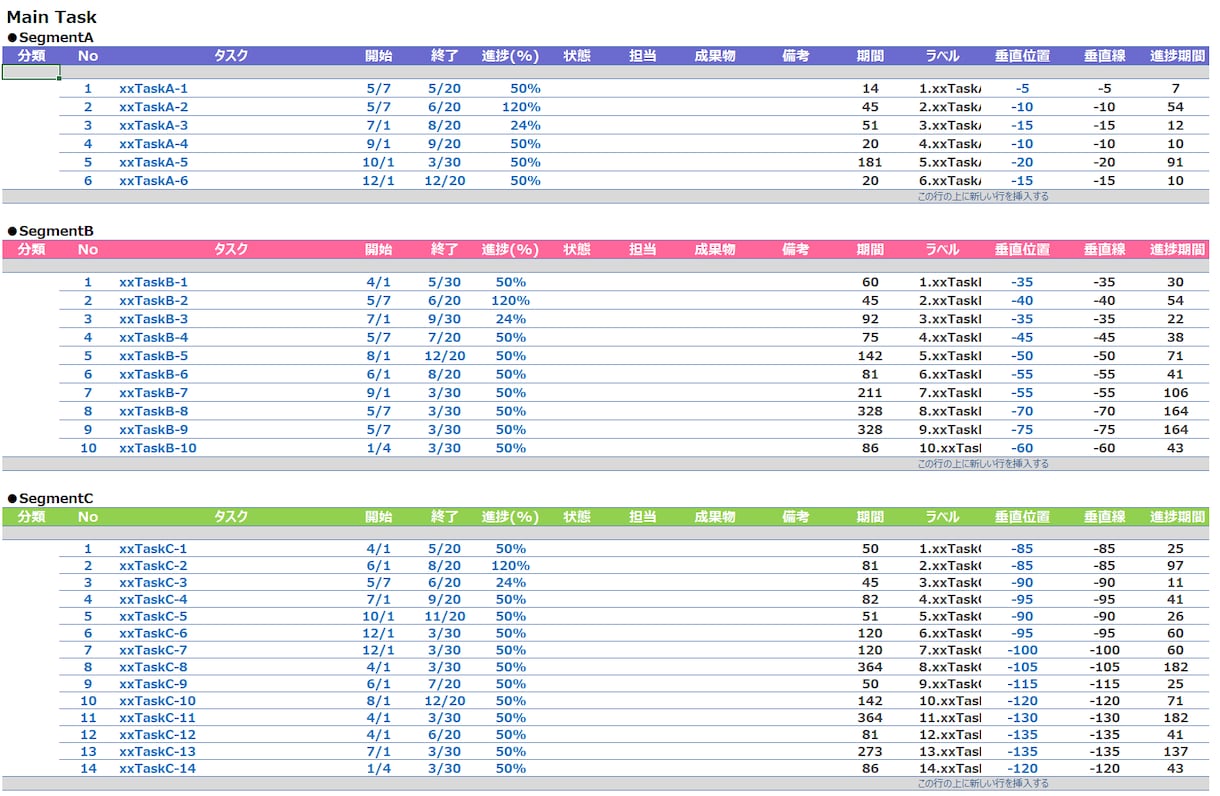Choose the xxTaskB-10 task cell
This screenshot has height=796, width=1220.
[158, 448]
